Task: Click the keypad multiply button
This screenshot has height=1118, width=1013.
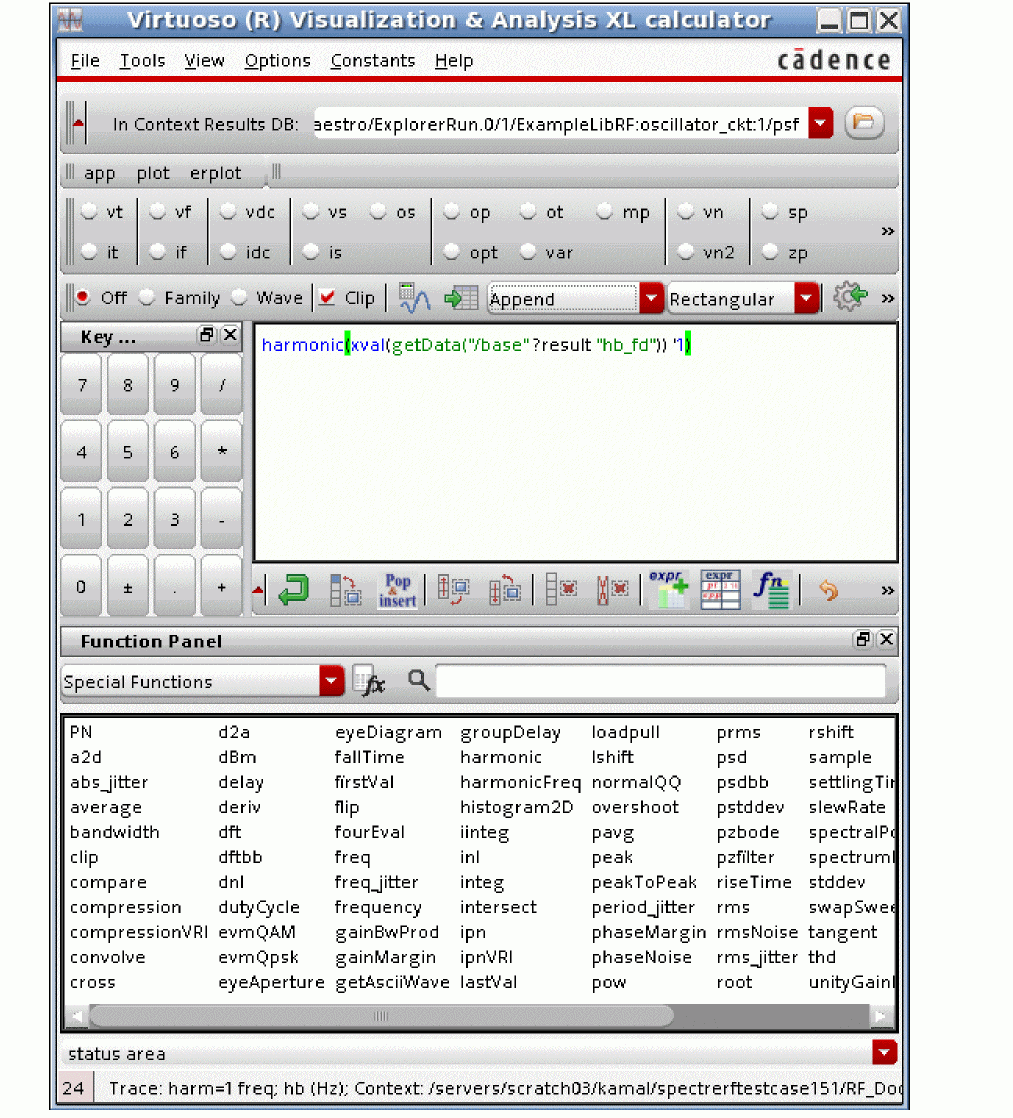Action: (222, 452)
